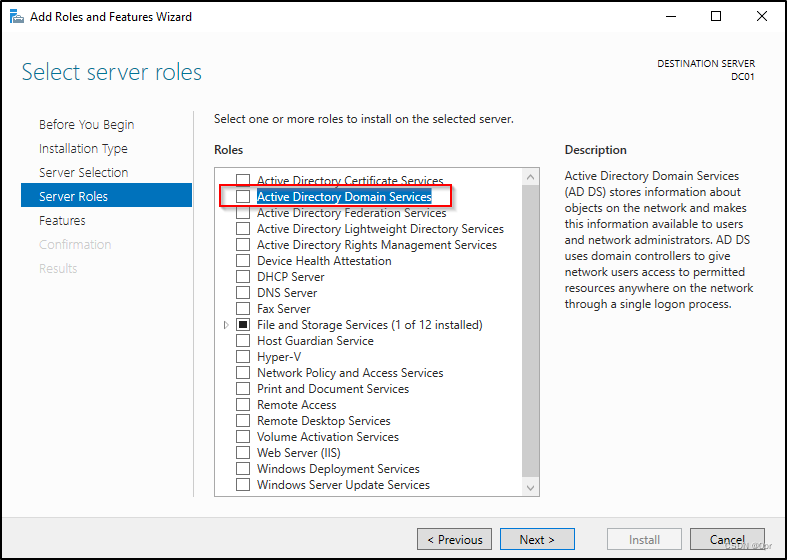Select the Volume Activation Services label
The width and height of the screenshot is (787, 560).
(x=328, y=437)
